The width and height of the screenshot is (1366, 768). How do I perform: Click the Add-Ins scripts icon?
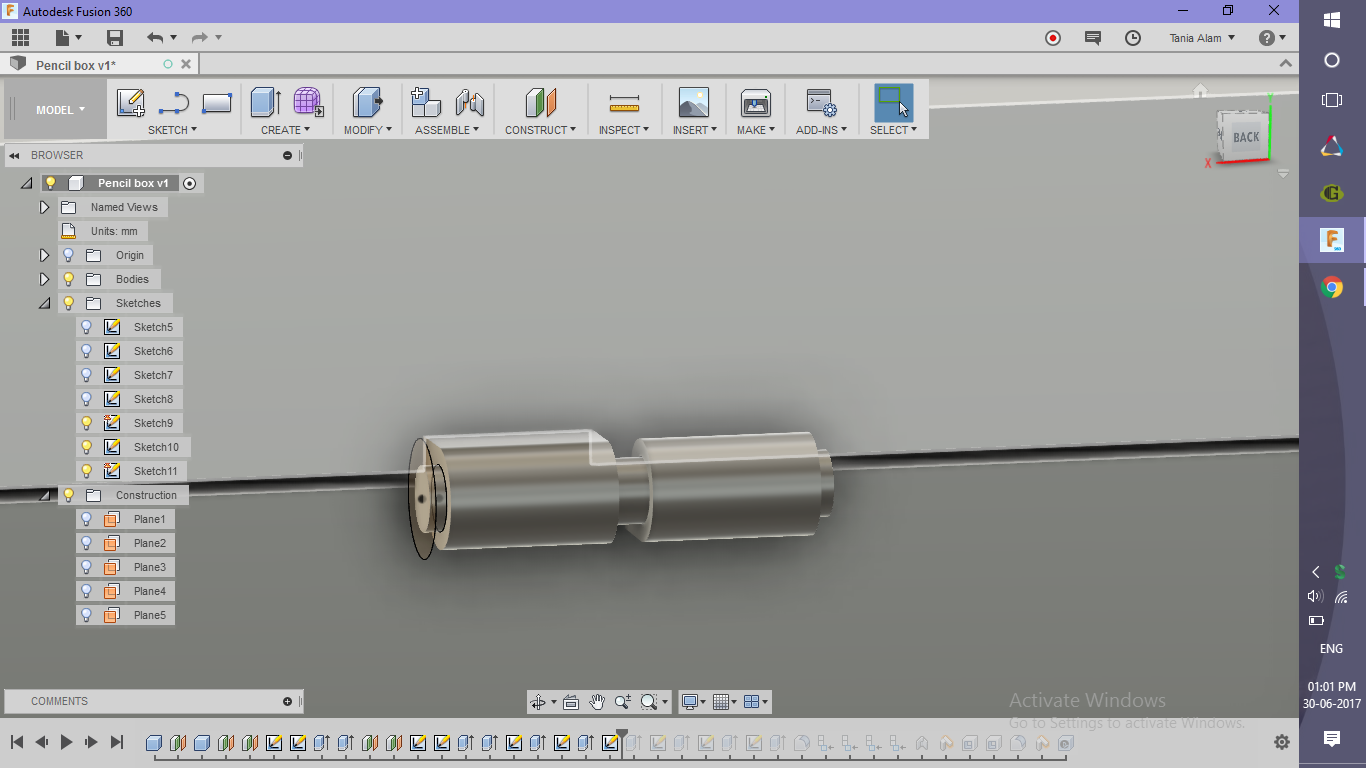[x=821, y=103]
